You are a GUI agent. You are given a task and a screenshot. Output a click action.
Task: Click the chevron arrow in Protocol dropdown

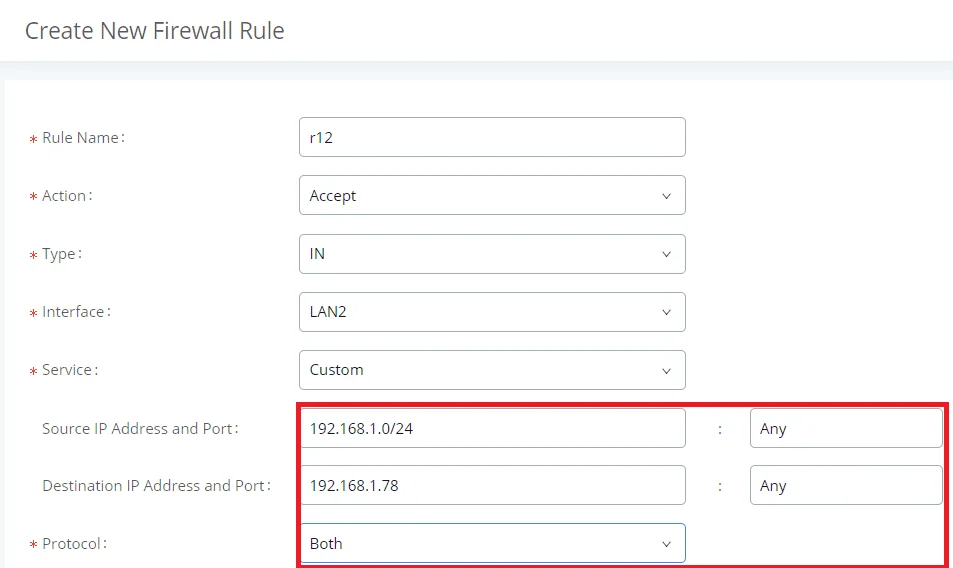[x=666, y=544]
